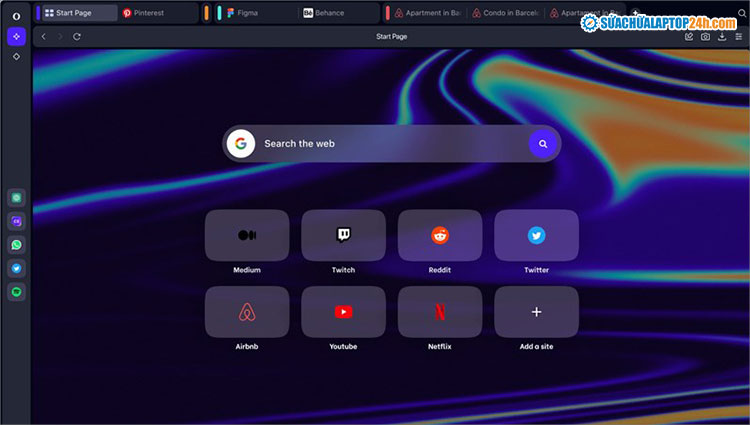Open Spotify player in the sidebar
This screenshot has width=750, height=425.
(x=16, y=292)
